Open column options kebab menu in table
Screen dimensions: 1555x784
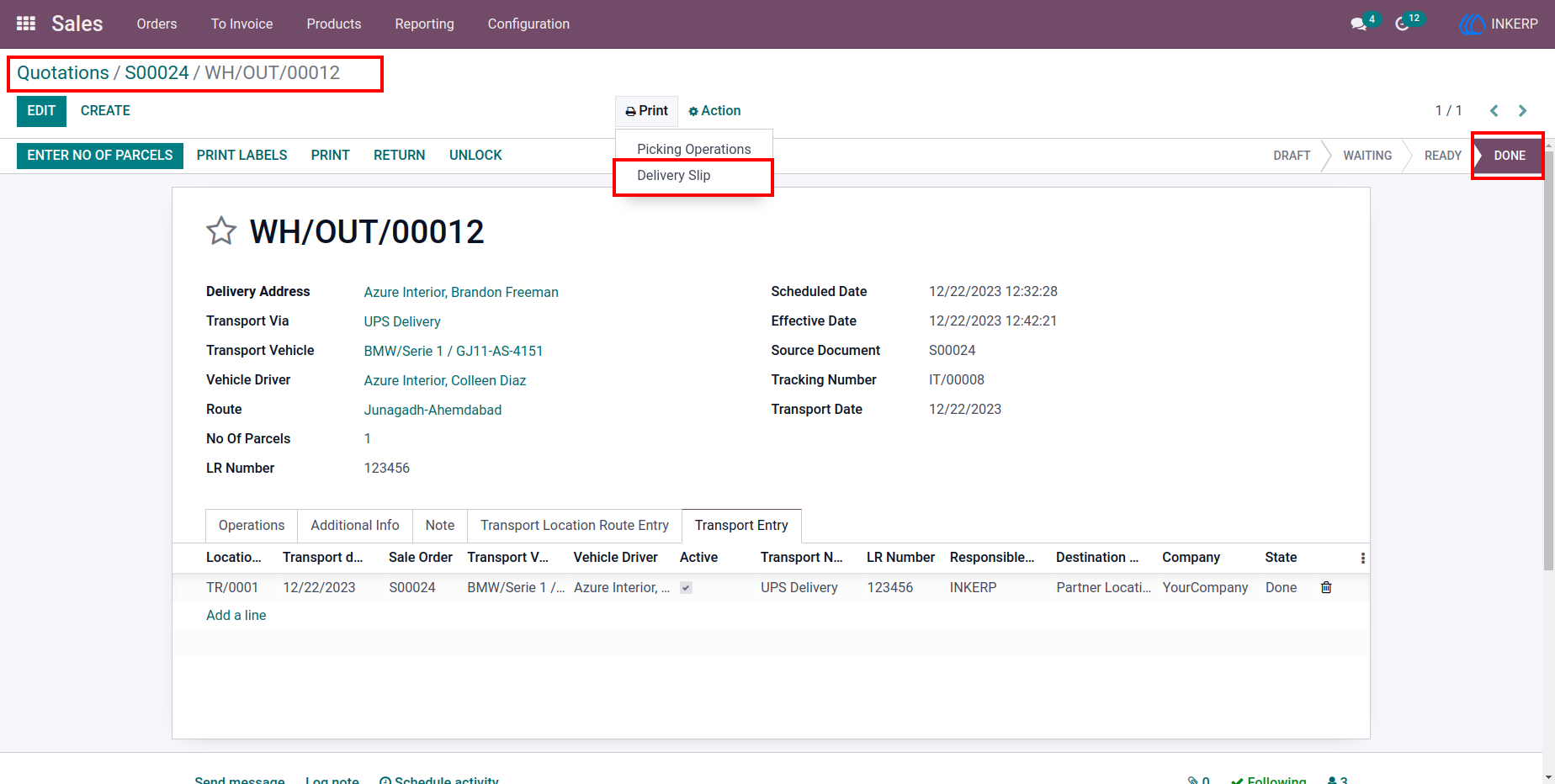click(x=1362, y=558)
